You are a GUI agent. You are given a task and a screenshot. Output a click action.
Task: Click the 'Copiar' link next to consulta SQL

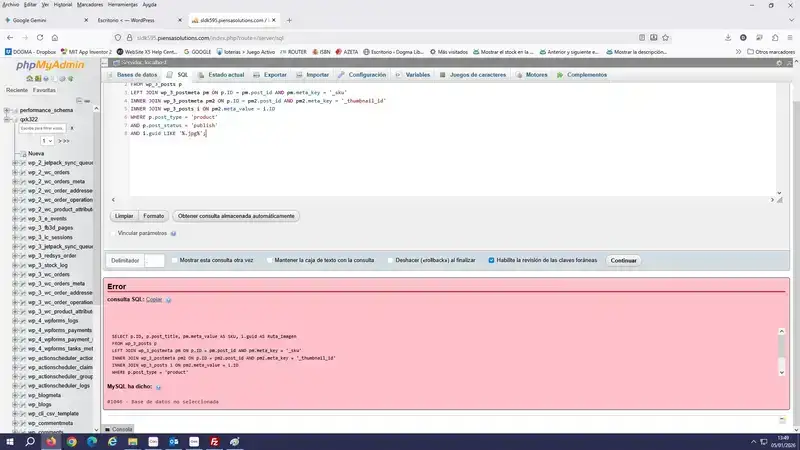153,299
